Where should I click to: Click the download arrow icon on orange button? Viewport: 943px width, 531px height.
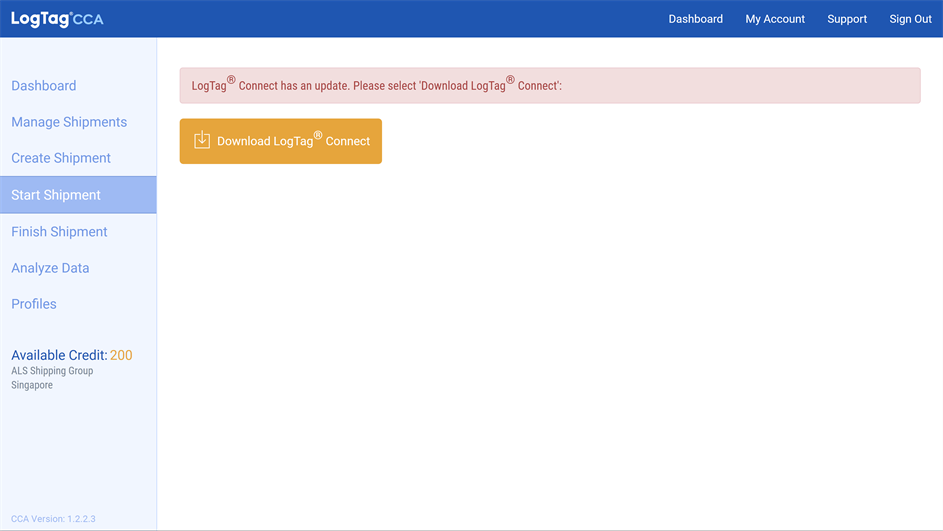click(202, 140)
